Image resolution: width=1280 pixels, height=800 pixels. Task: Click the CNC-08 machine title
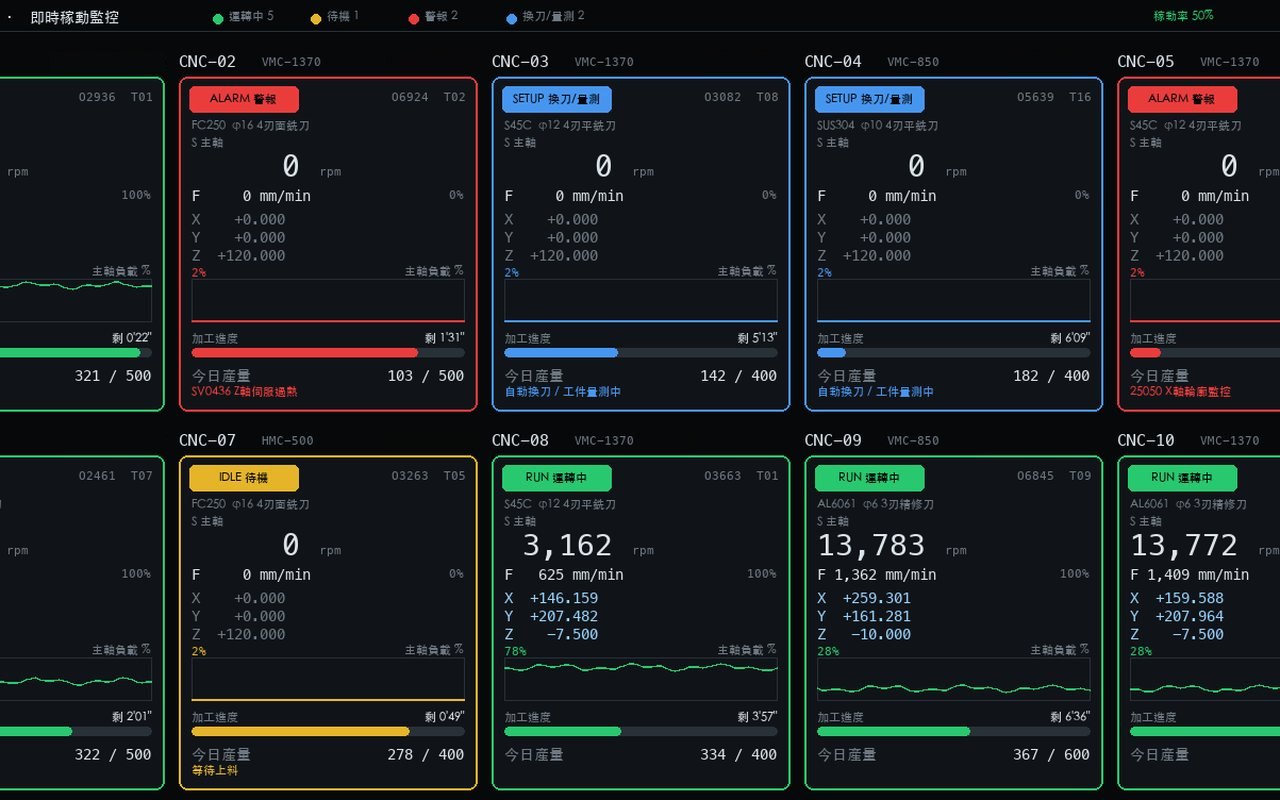click(x=520, y=441)
